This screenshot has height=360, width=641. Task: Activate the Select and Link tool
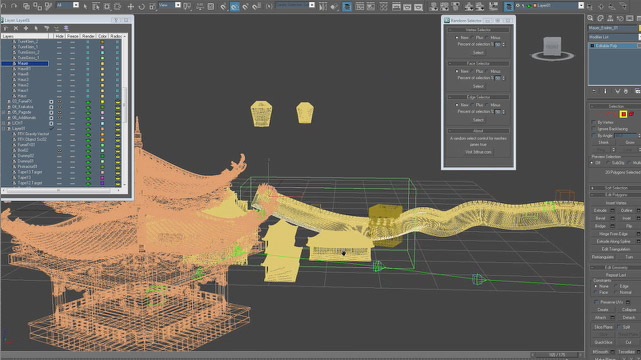[26, 6]
